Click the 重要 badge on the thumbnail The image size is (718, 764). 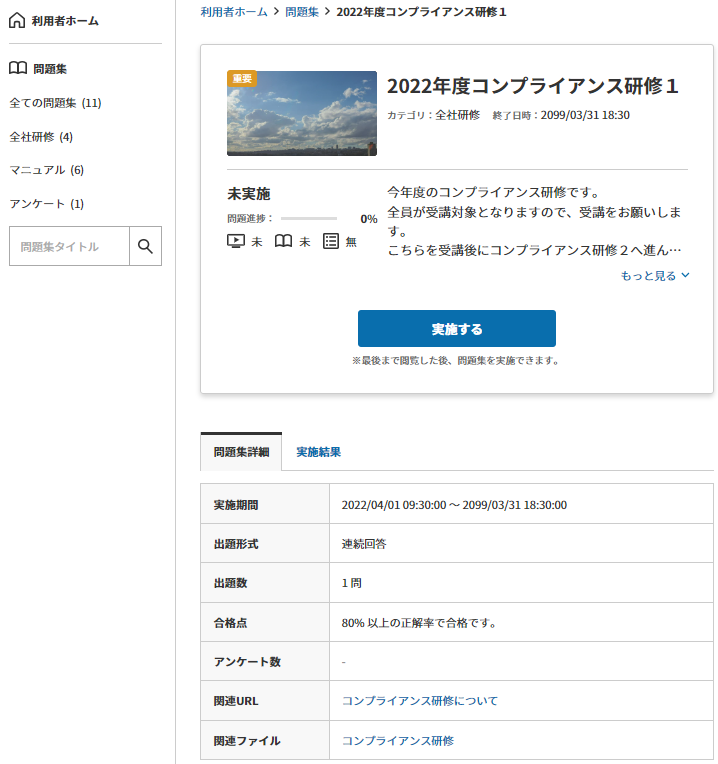coord(242,78)
